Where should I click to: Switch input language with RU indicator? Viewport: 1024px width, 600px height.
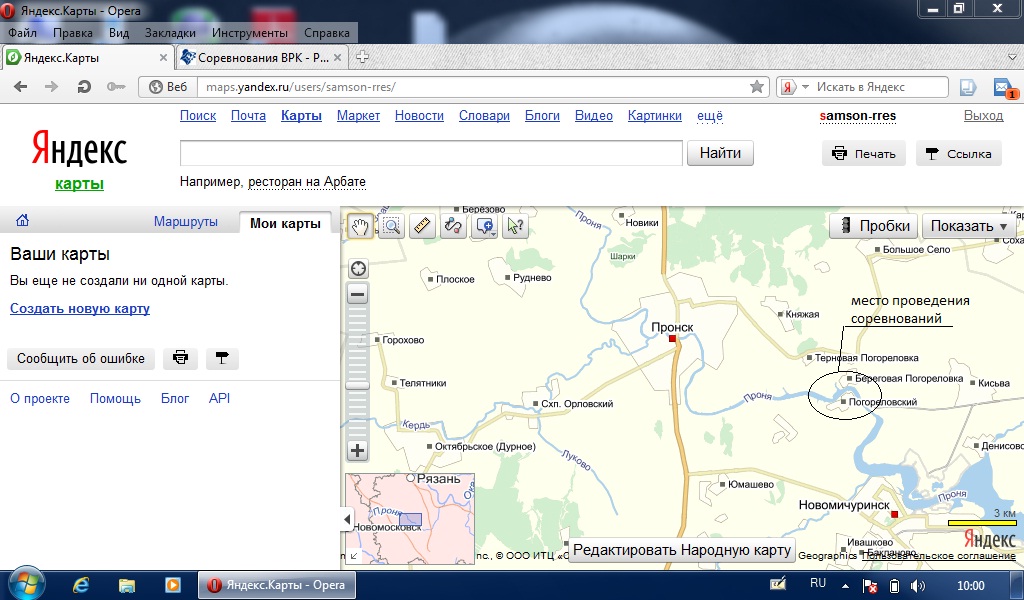click(818, 584)
